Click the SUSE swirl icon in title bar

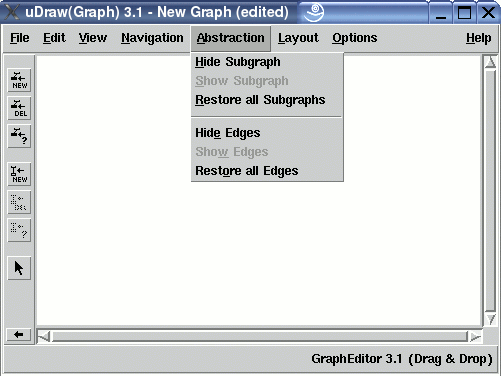[314, 12]
